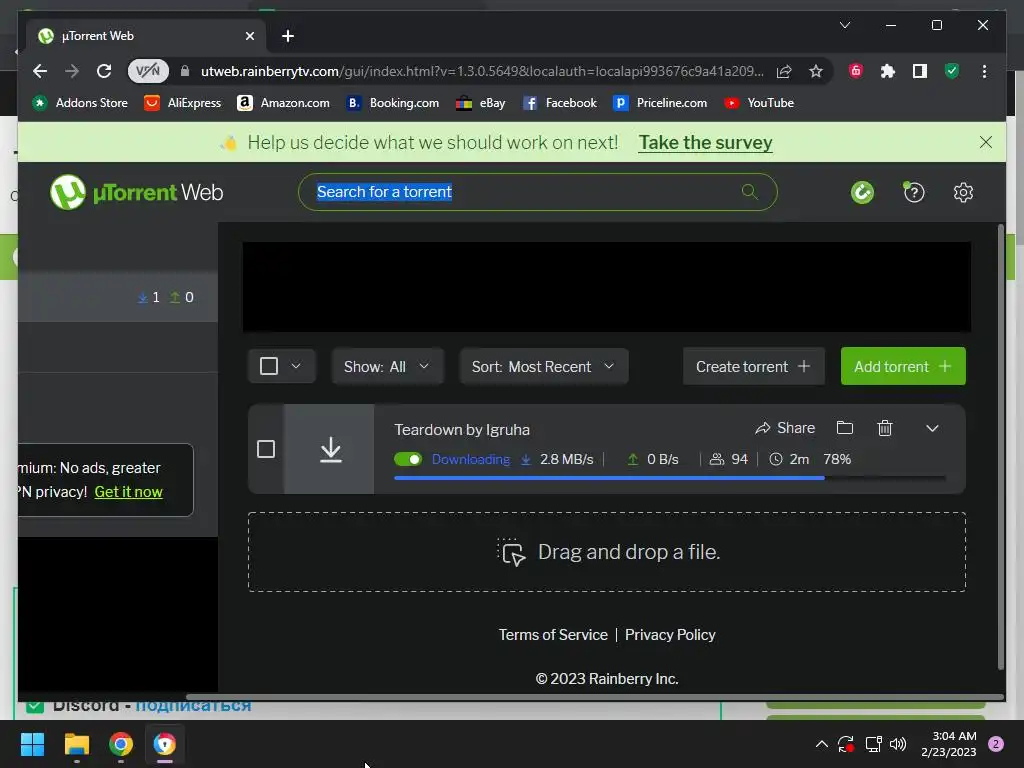
Task: Open the tab search chevron in the title bar
Action: 844,25
